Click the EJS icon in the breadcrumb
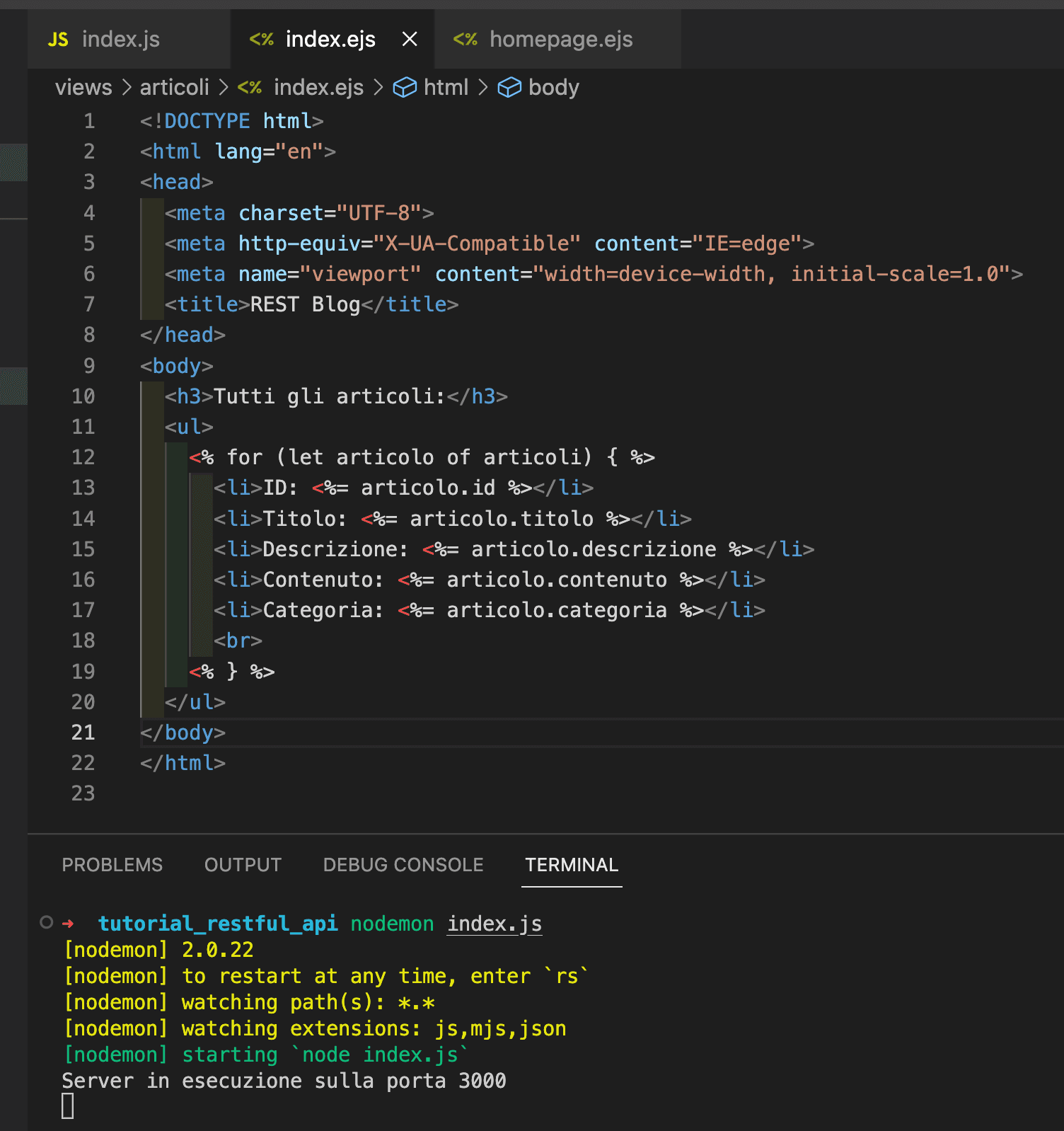Viewport: 1064px width, 1131px height. [250, 87]
